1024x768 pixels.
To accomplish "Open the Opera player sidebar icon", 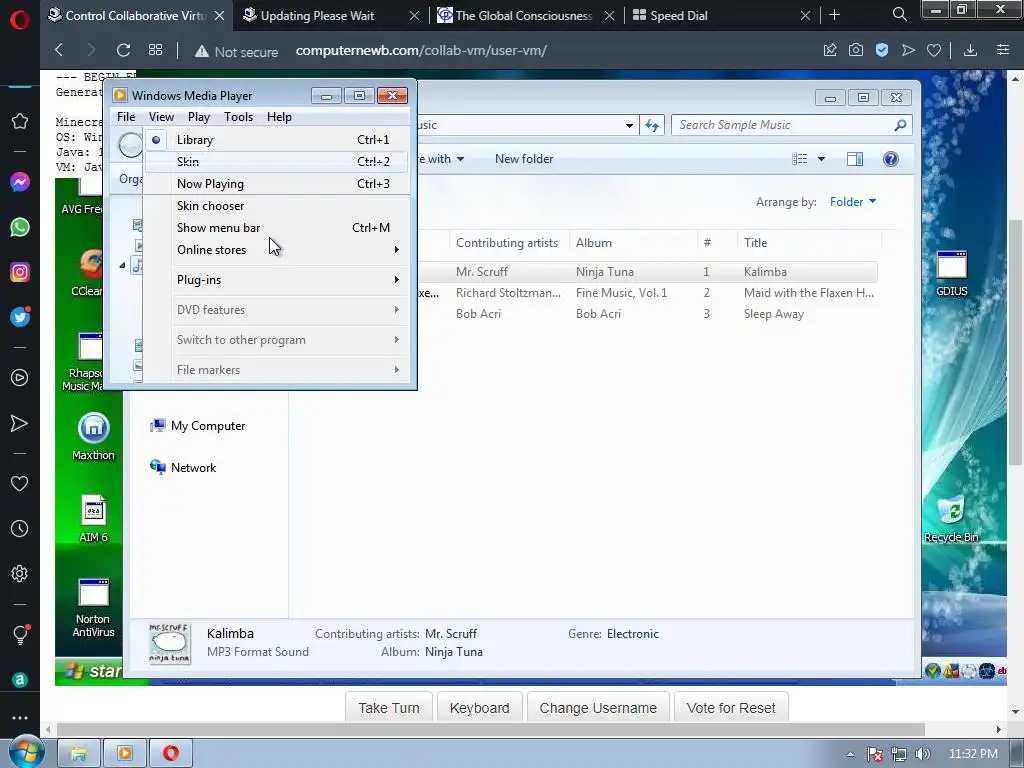I will pos(20,377).
